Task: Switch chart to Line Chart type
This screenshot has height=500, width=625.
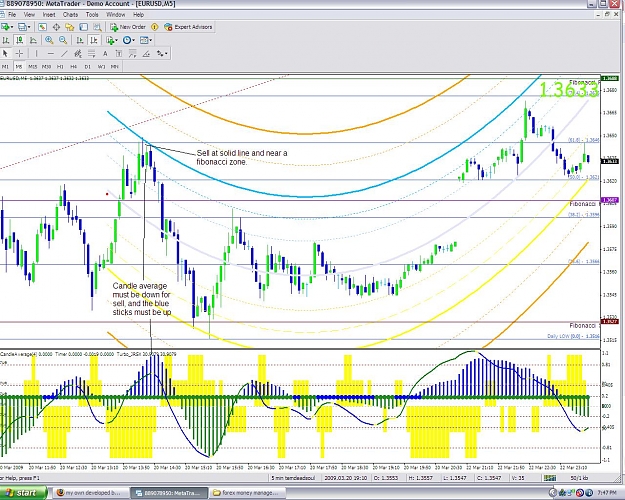Action: (x=33, y=40)
